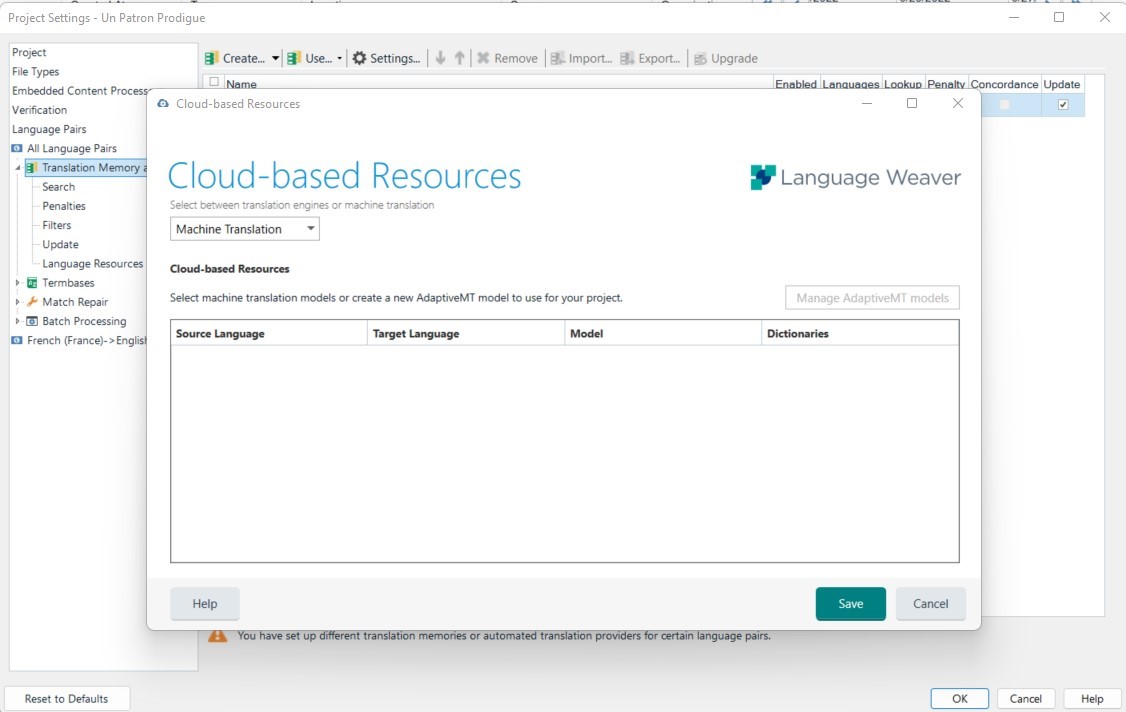
Task: Click the Settings gear toolbar button
Action: 386,58
